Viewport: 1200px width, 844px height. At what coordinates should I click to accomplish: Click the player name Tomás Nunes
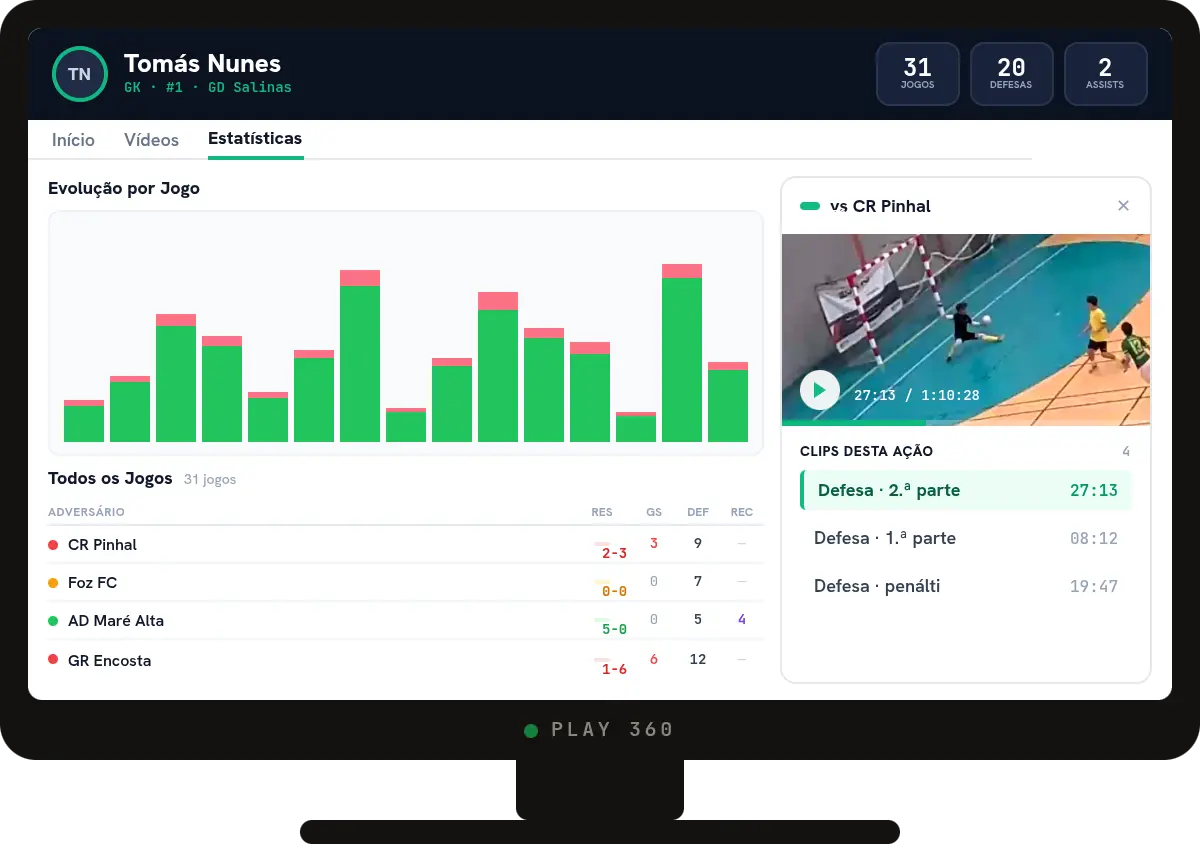point(202,64)
